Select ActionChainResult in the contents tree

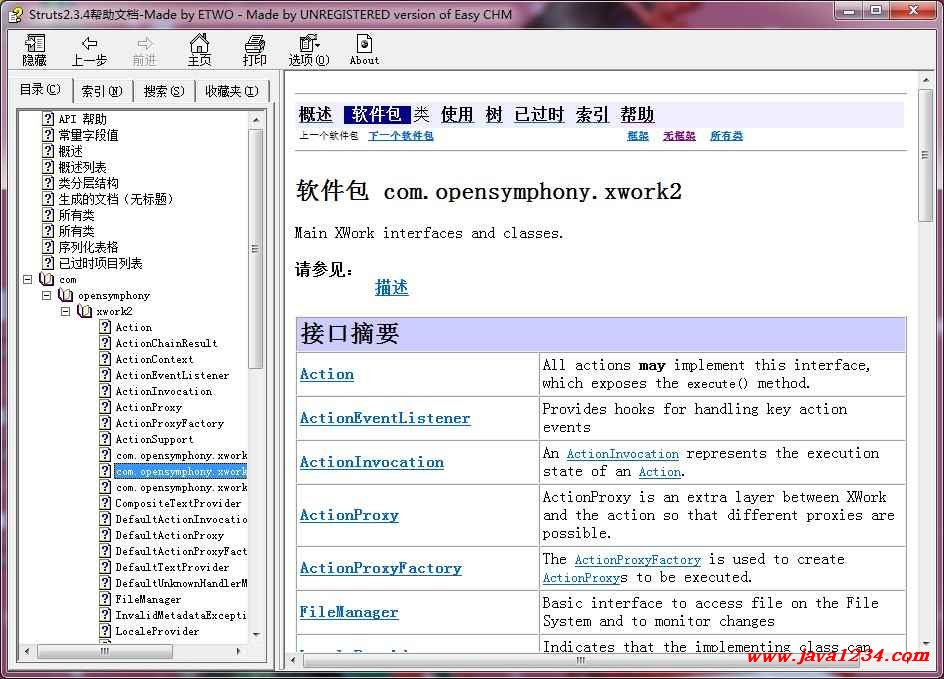(165, 343)
